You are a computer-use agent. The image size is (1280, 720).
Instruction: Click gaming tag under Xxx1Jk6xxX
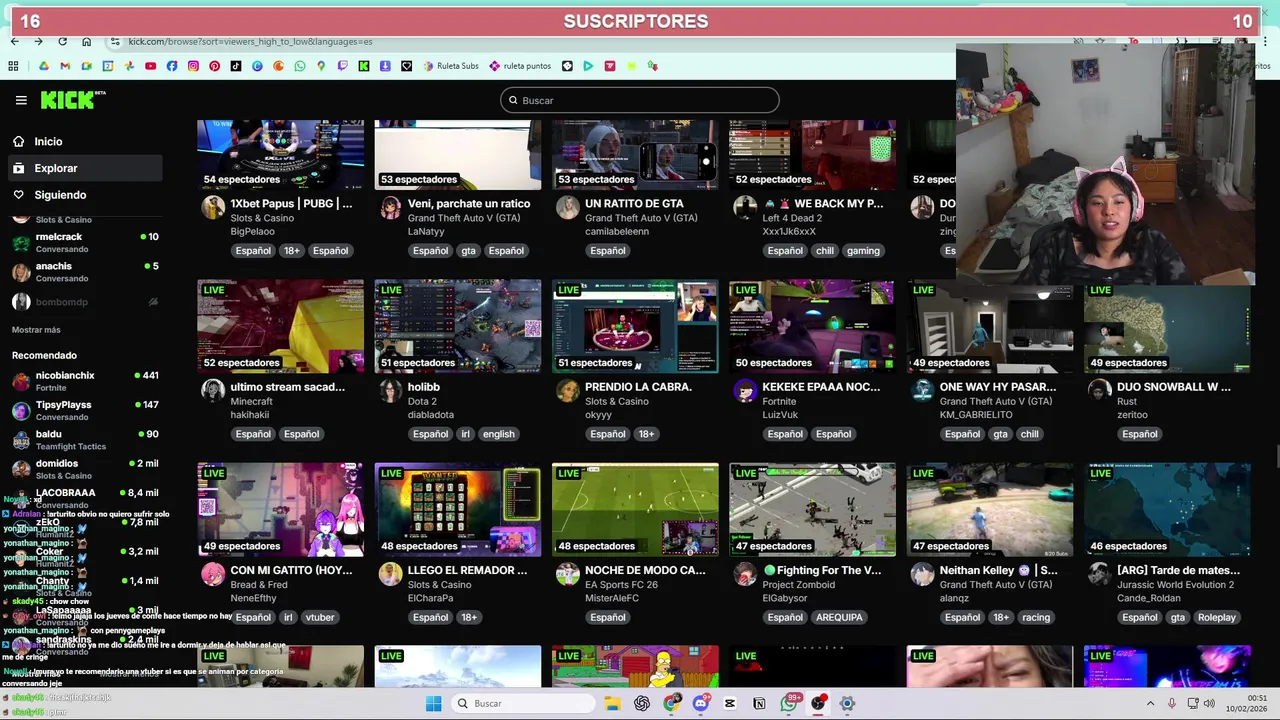click(x=863, y=251)
